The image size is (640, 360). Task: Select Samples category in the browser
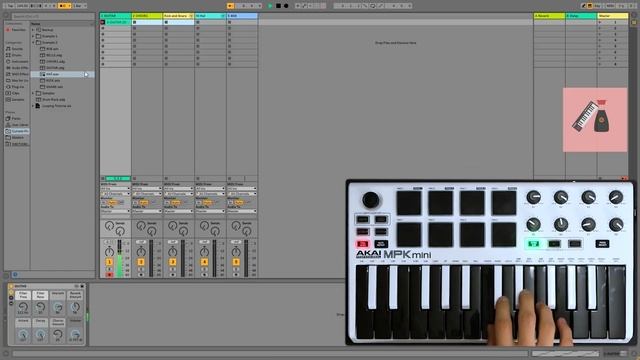point(16,100)
